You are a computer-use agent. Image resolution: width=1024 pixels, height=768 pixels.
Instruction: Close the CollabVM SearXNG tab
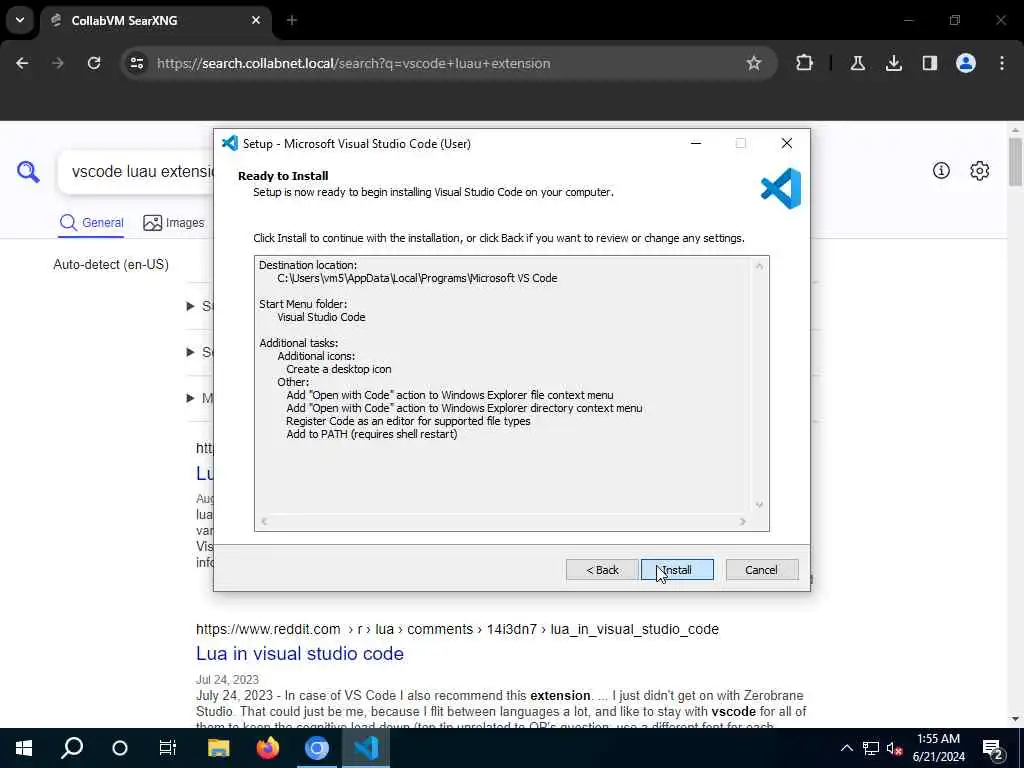click(256, 20)
